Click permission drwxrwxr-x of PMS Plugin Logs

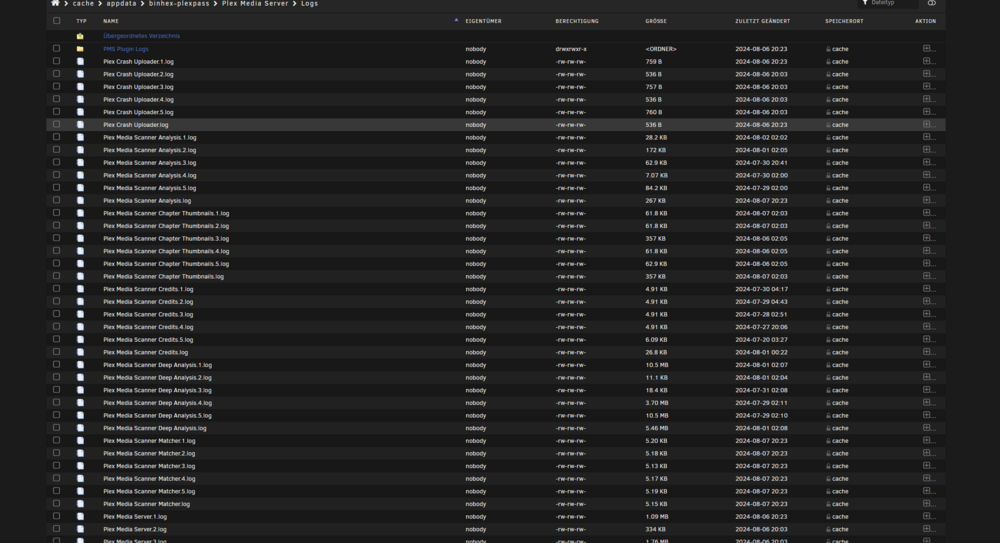pyautogui.click(x=571, y=48)
